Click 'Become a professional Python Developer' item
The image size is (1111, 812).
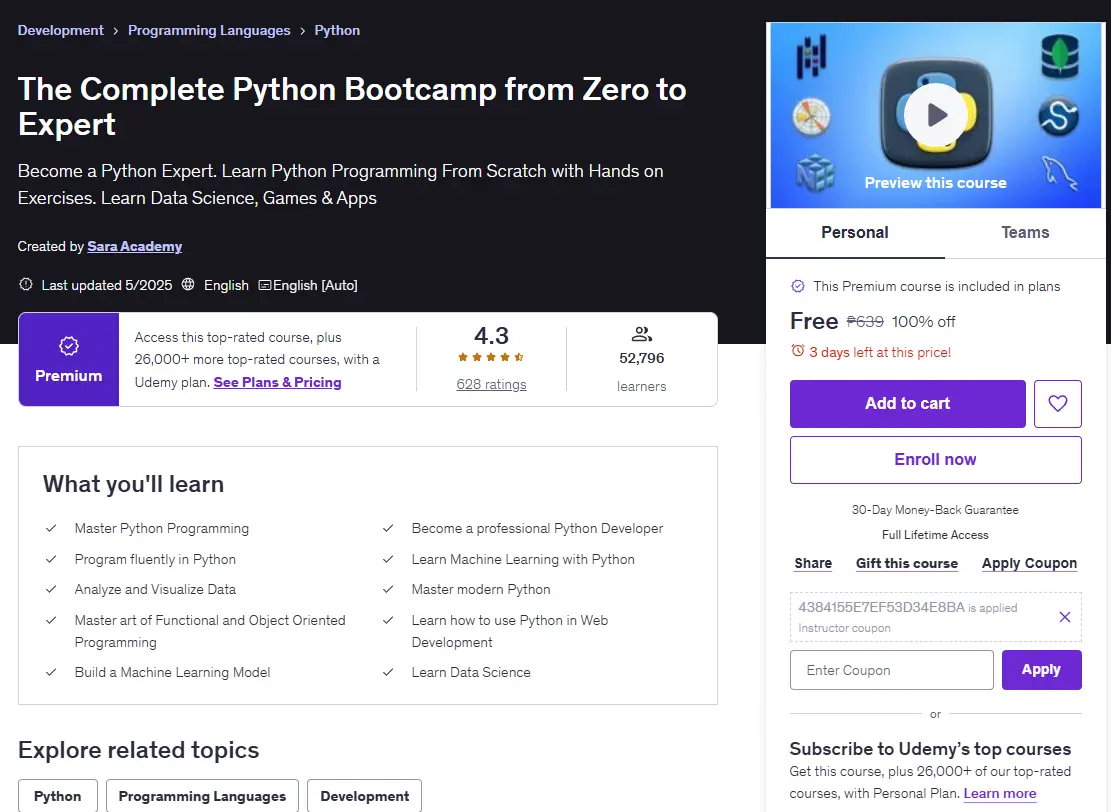(537, 529)
